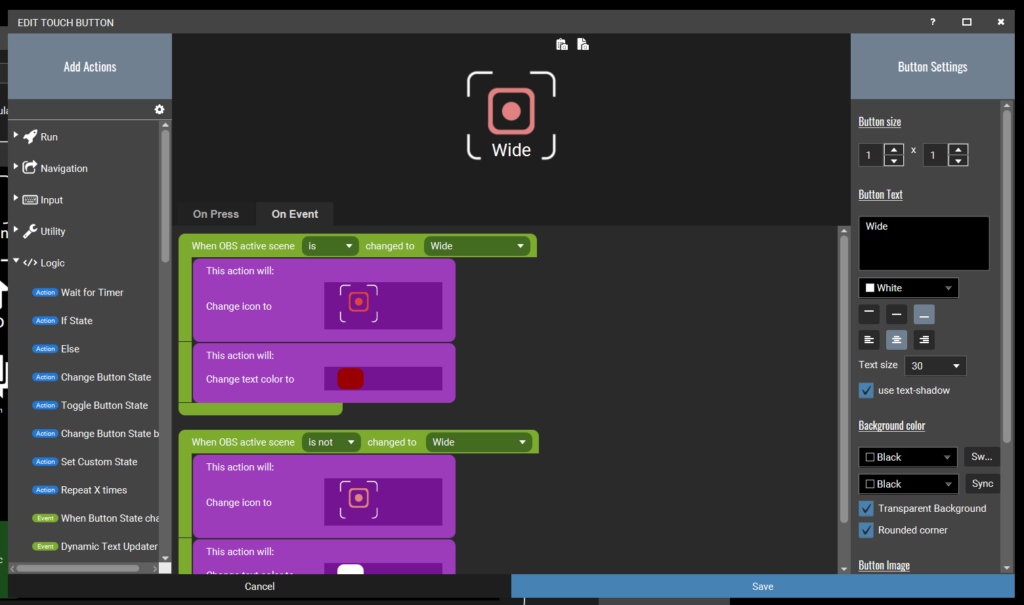Open the Wide scene dropdown in the 'is not' block

point(479,442)
